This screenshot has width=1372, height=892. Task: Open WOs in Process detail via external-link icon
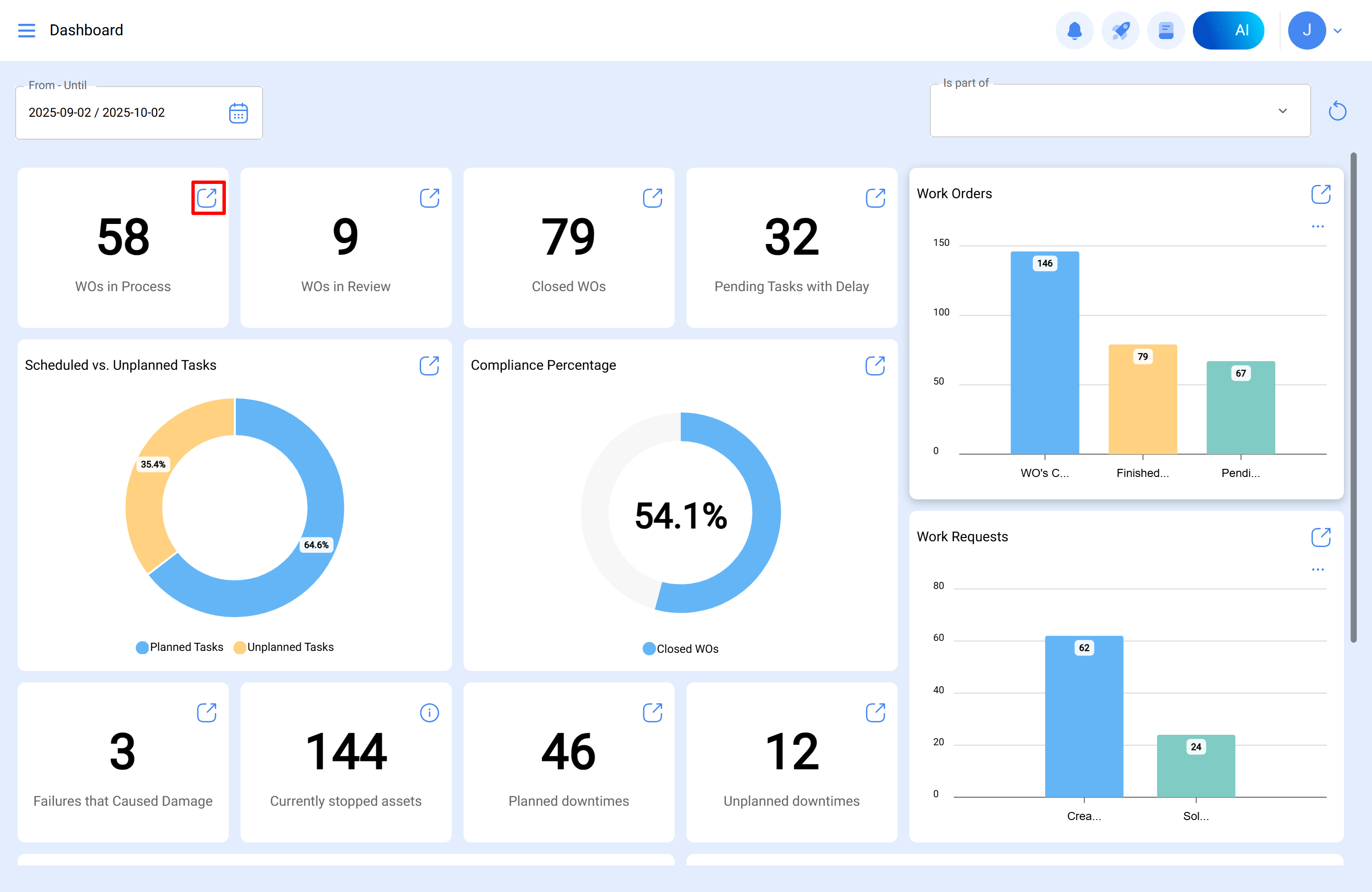(208, 197)
